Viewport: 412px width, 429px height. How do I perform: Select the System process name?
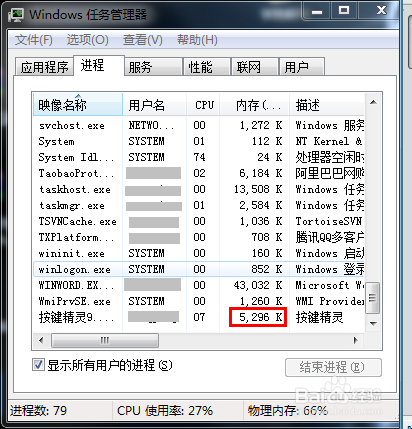click(x=56, y=141)
